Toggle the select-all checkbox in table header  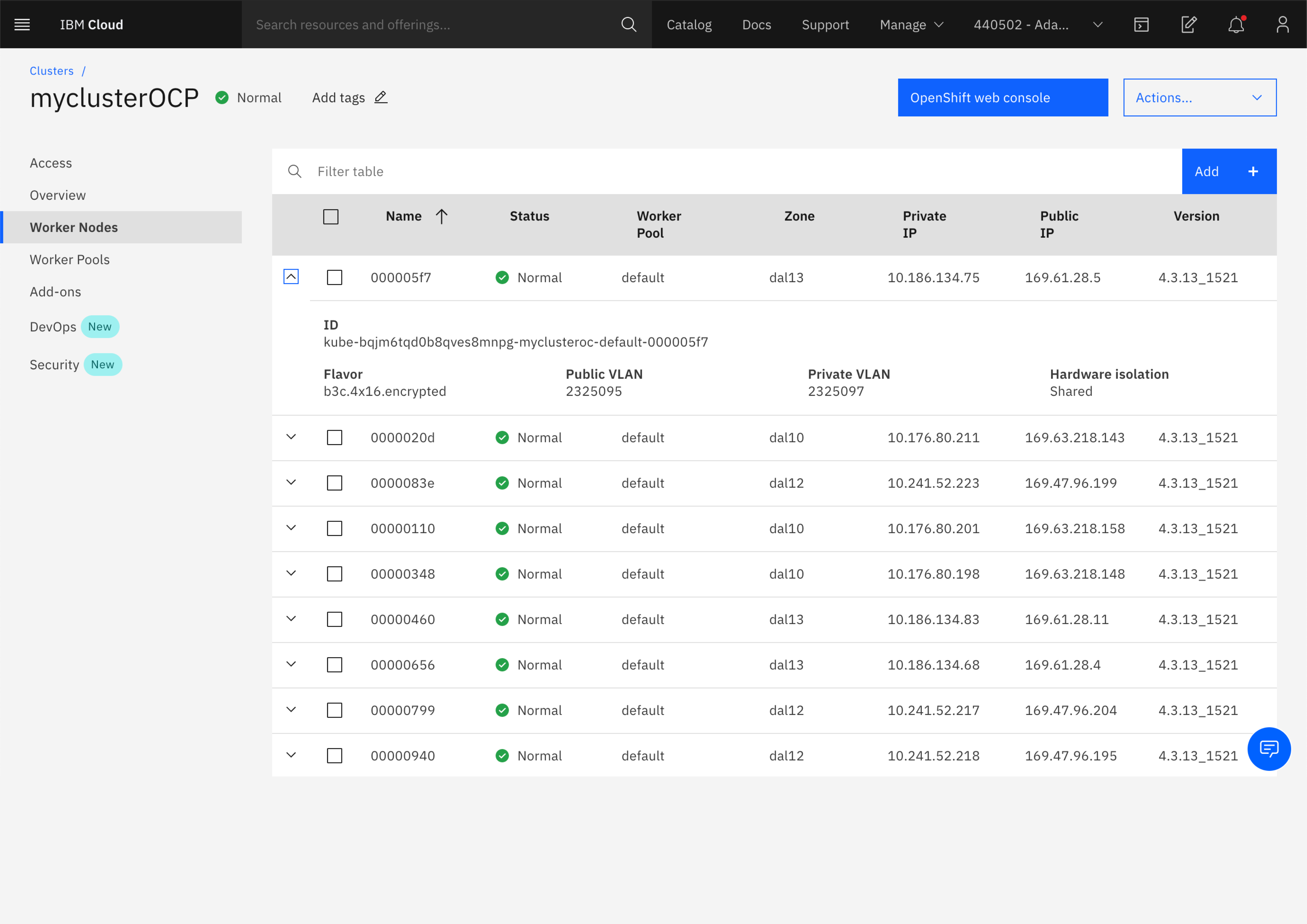click(x=331, y=216)
